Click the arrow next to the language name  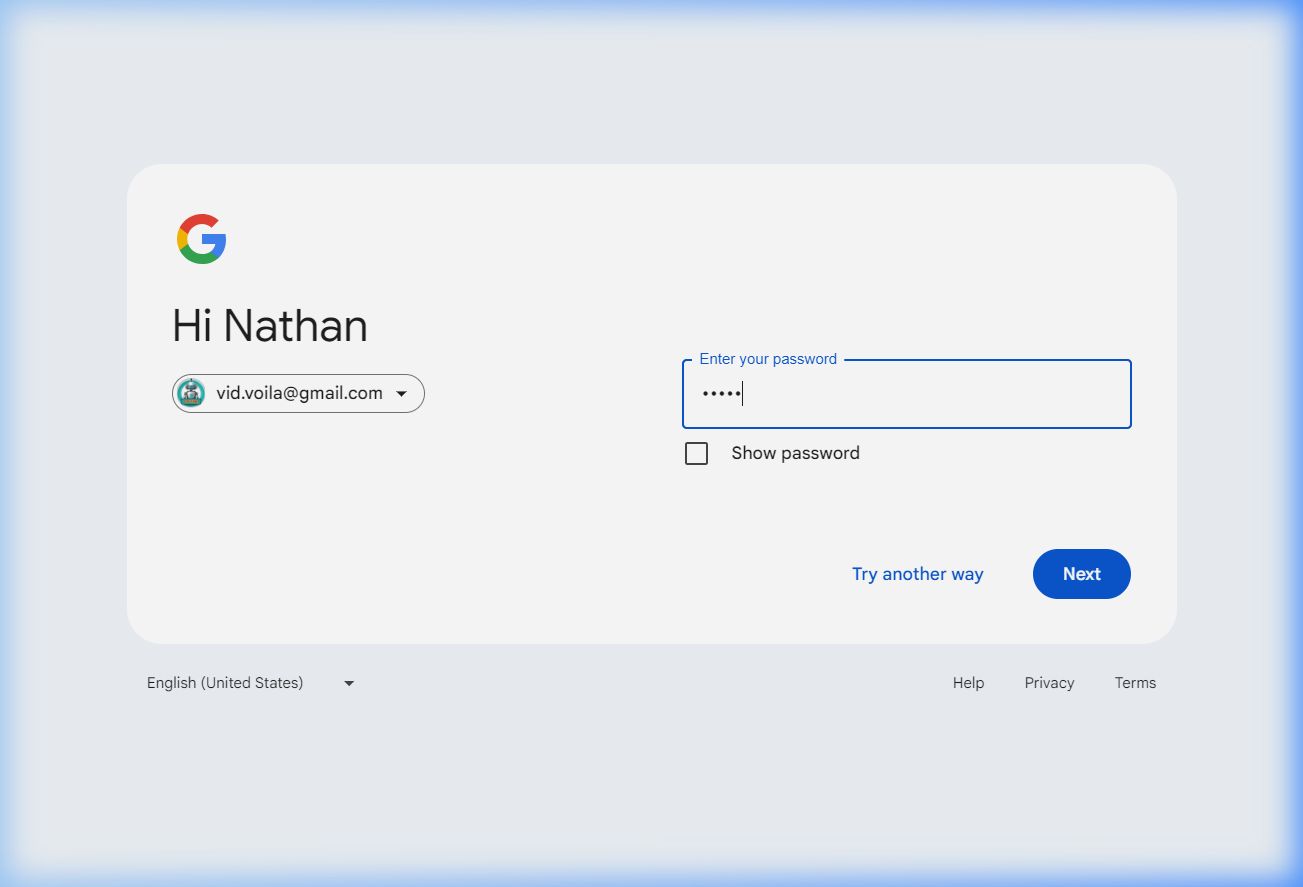coord(349,683)
